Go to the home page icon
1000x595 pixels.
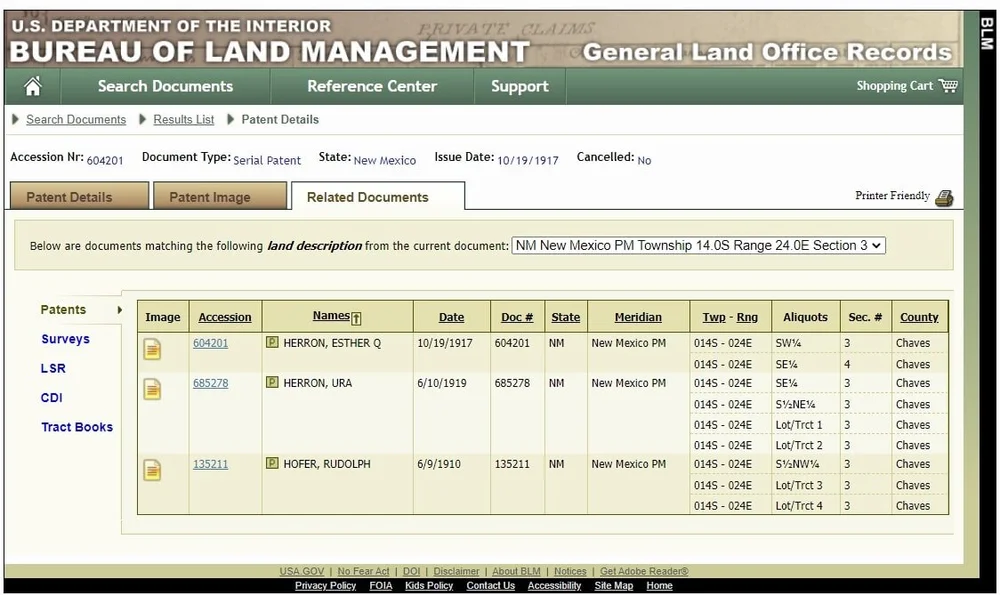[x=33, y=85]
